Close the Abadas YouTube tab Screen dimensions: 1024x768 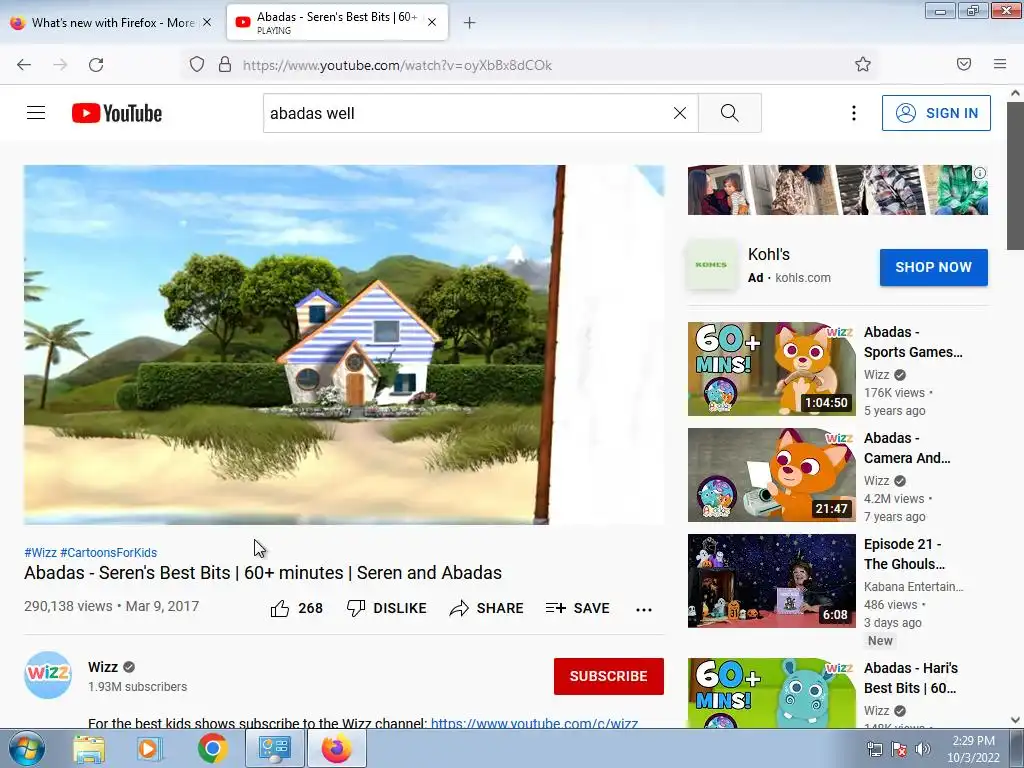pos(432,22)
